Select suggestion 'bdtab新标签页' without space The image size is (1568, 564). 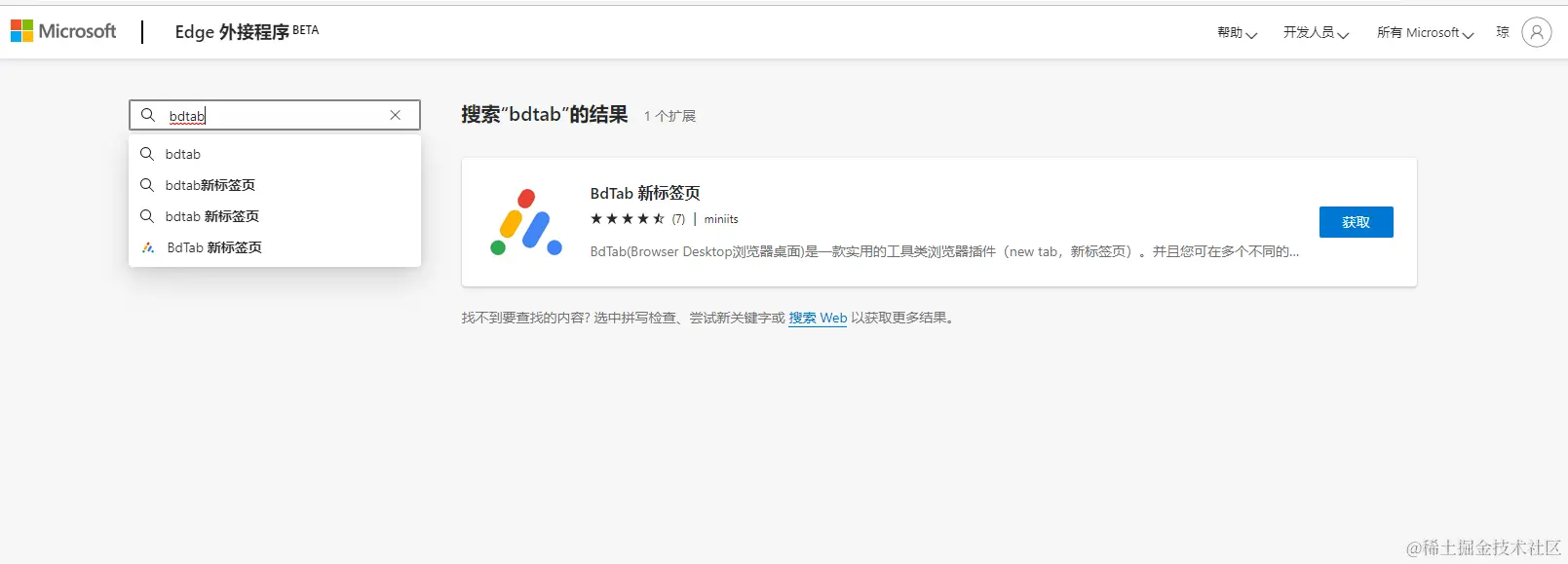pyautogui.click(x=275, y=185)
